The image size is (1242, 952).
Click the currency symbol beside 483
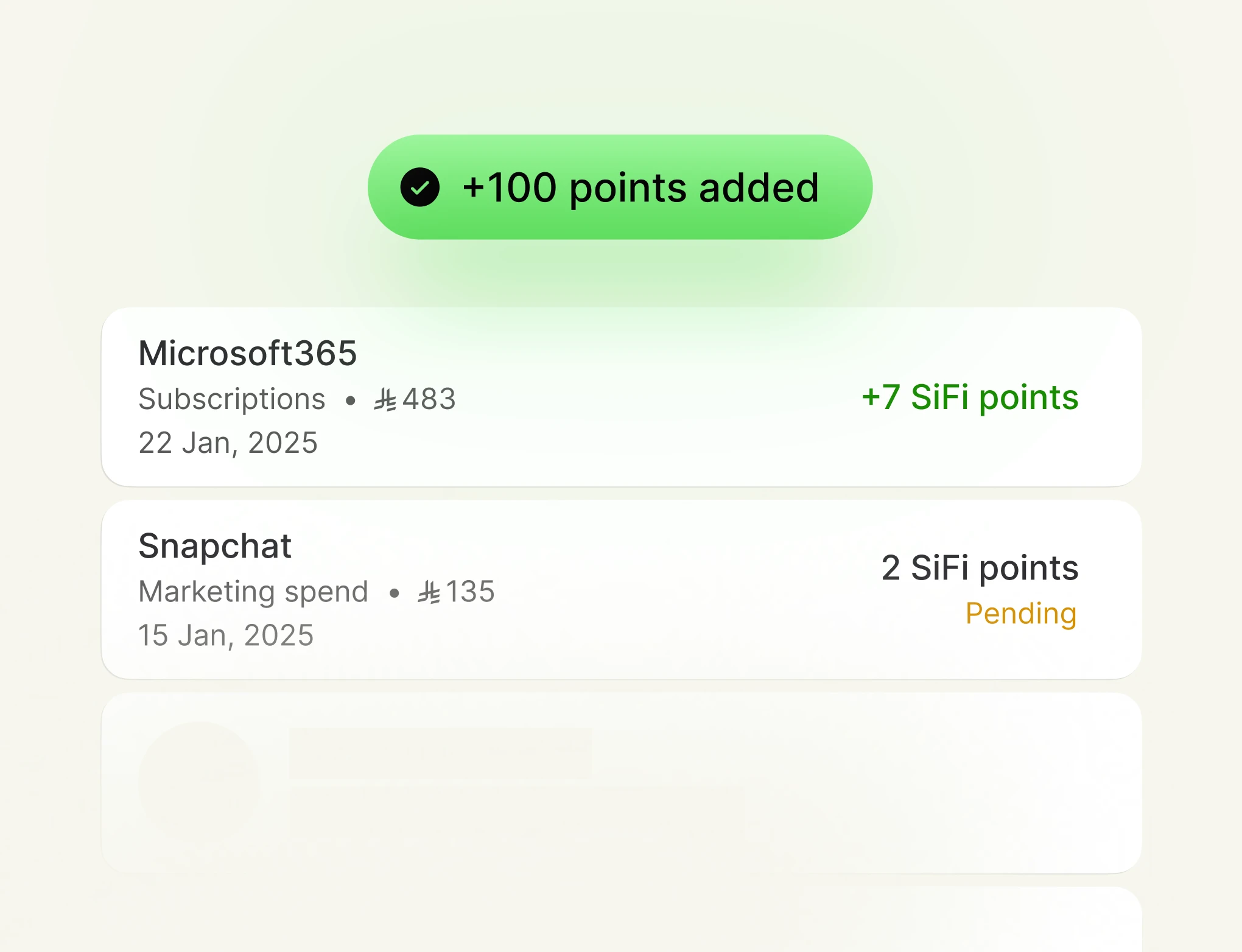click(385, 400)
